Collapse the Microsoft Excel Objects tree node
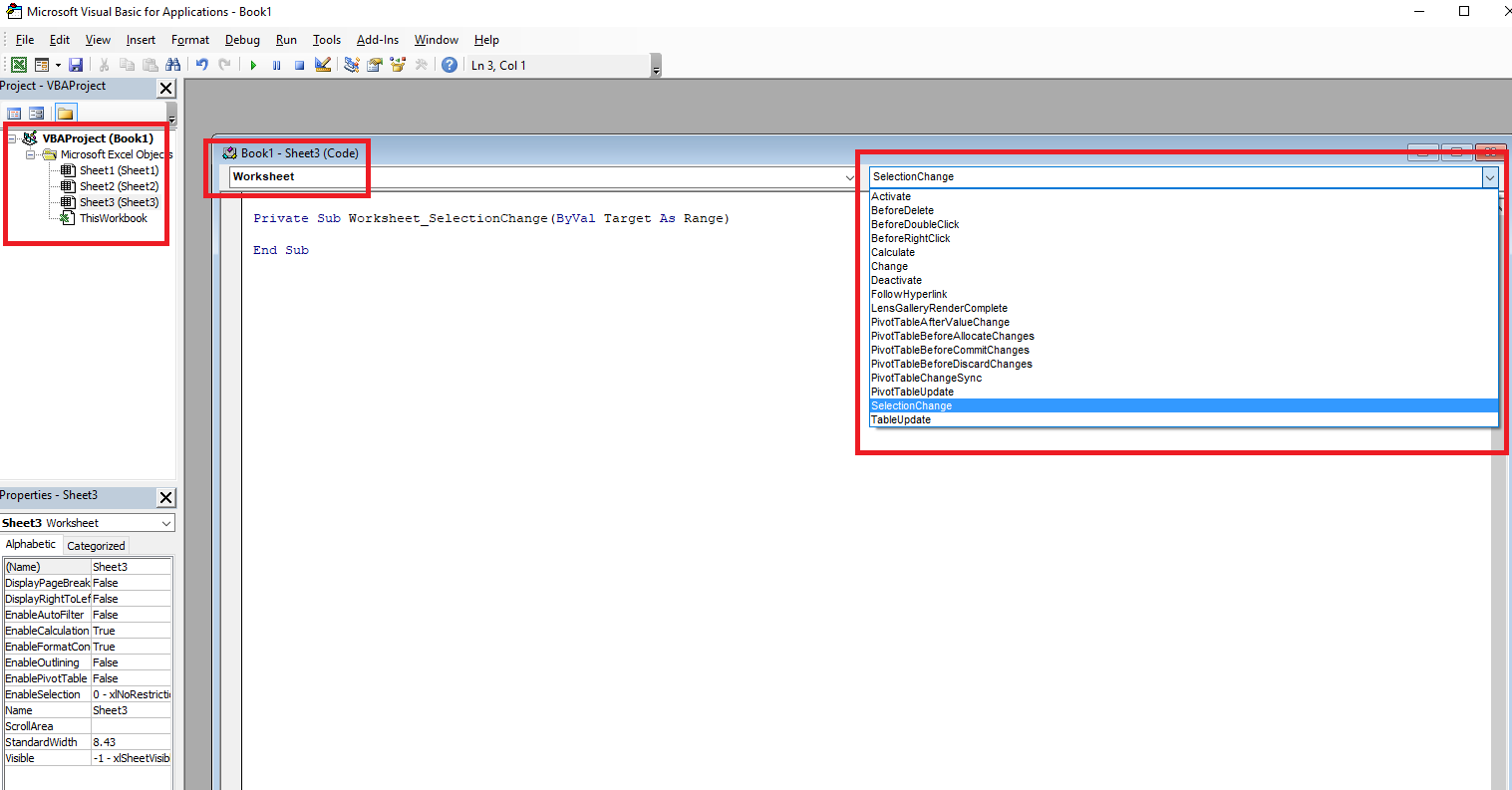 [30, 154]
